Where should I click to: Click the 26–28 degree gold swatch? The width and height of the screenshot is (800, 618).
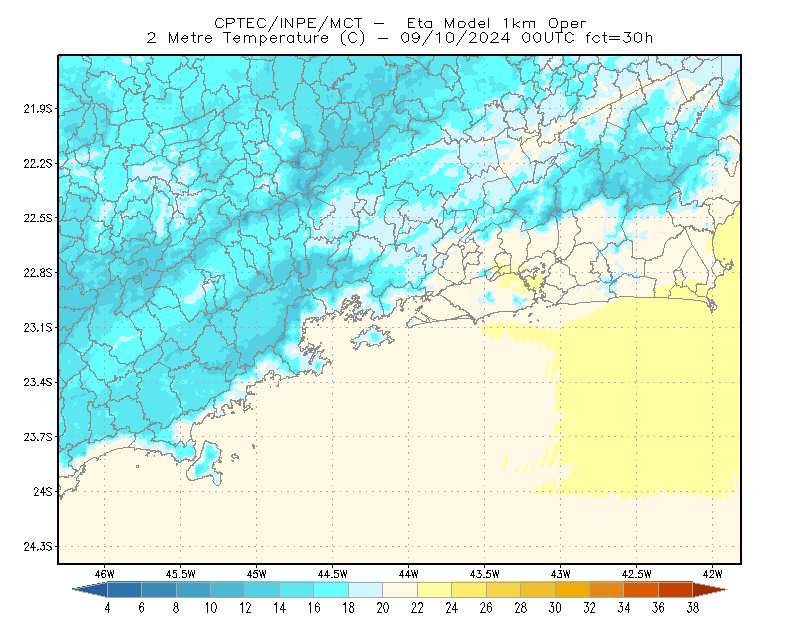click(x=503, y=590)
